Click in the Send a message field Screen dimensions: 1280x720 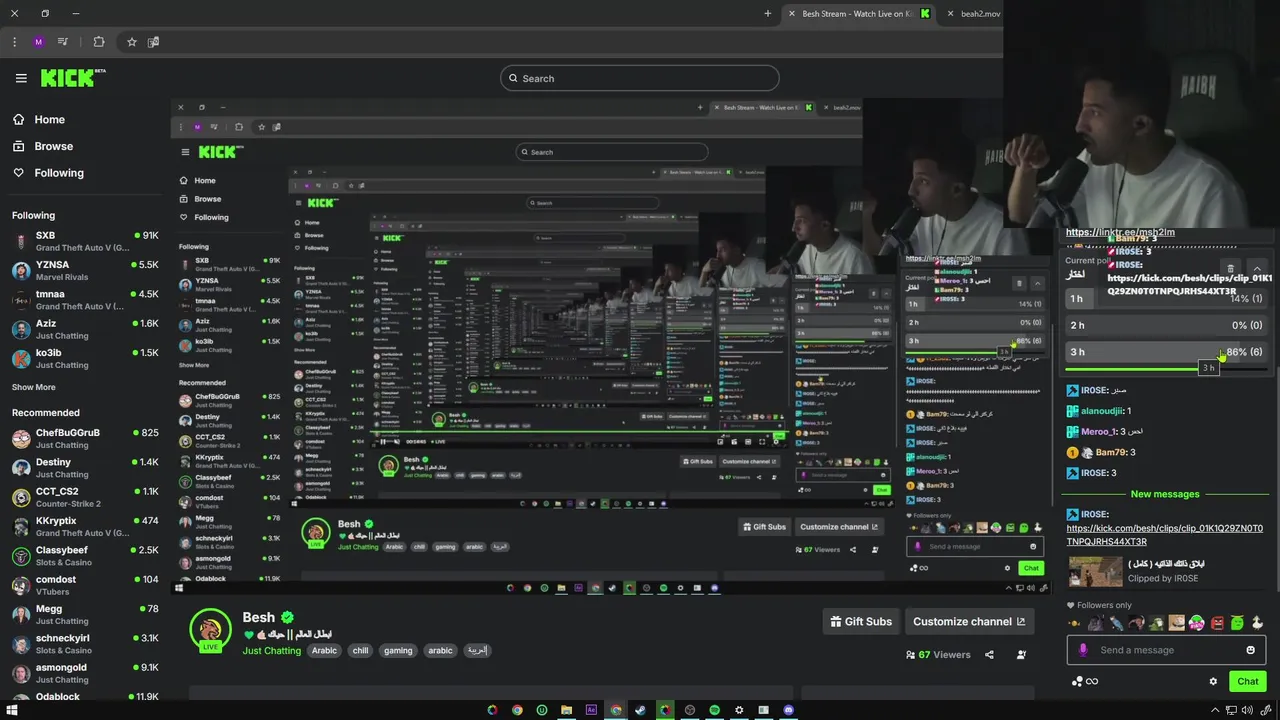[x=1165, y=650]
